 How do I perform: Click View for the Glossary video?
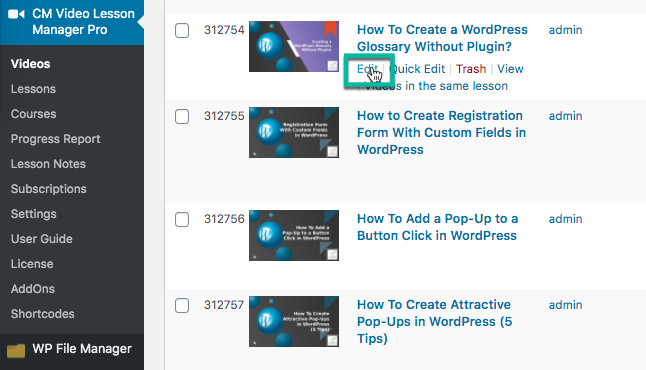point(510,69)
